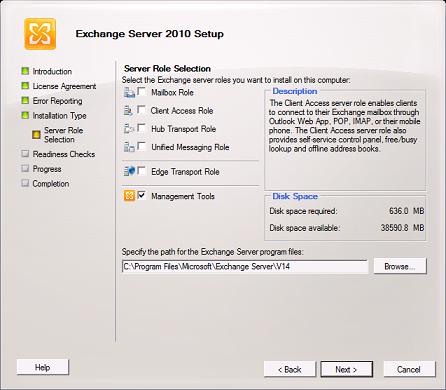446x390 pixels.
Task: Select the Progress step label
Action: click(47, 169)
